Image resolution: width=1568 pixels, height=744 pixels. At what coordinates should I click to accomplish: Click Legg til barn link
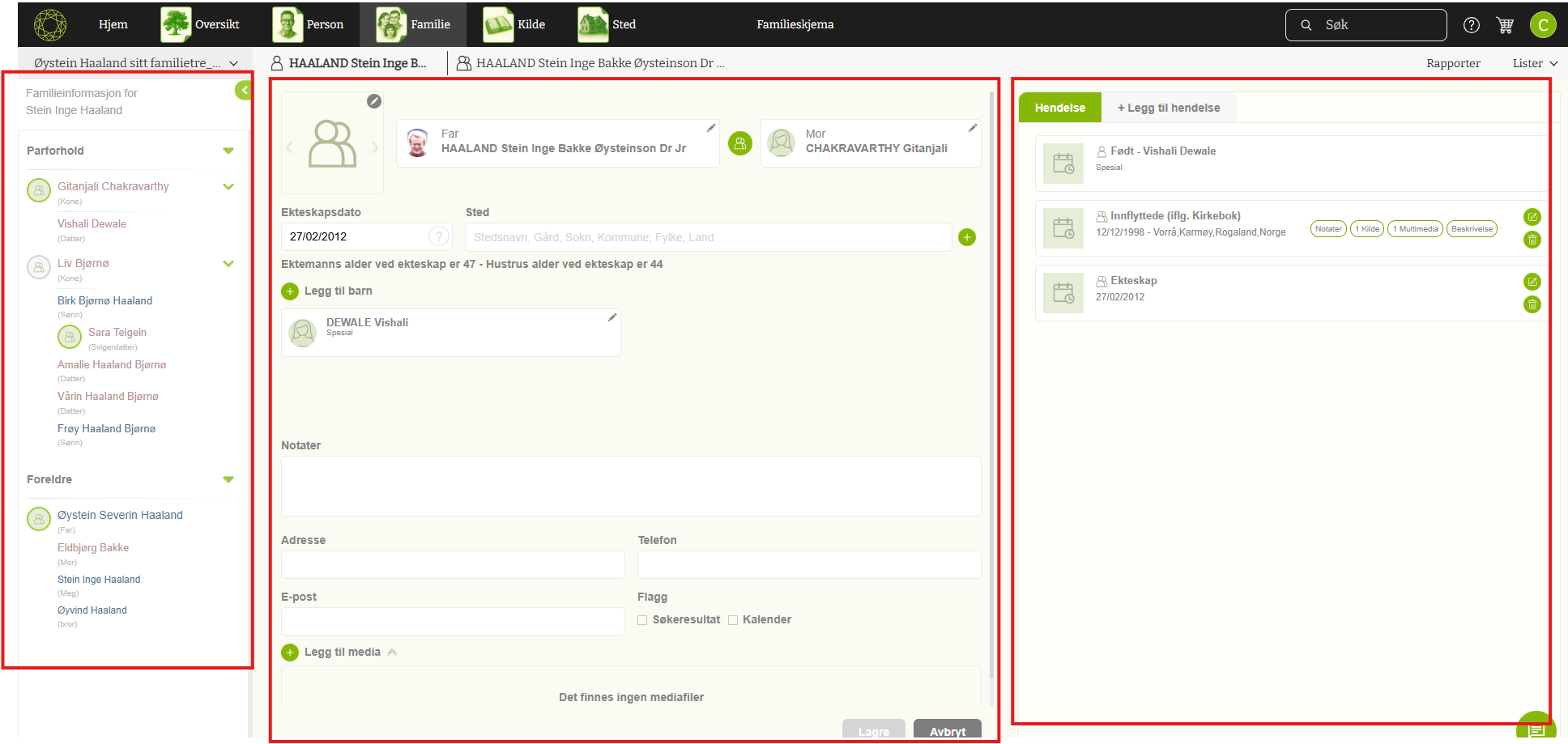[x=327, y=291]
